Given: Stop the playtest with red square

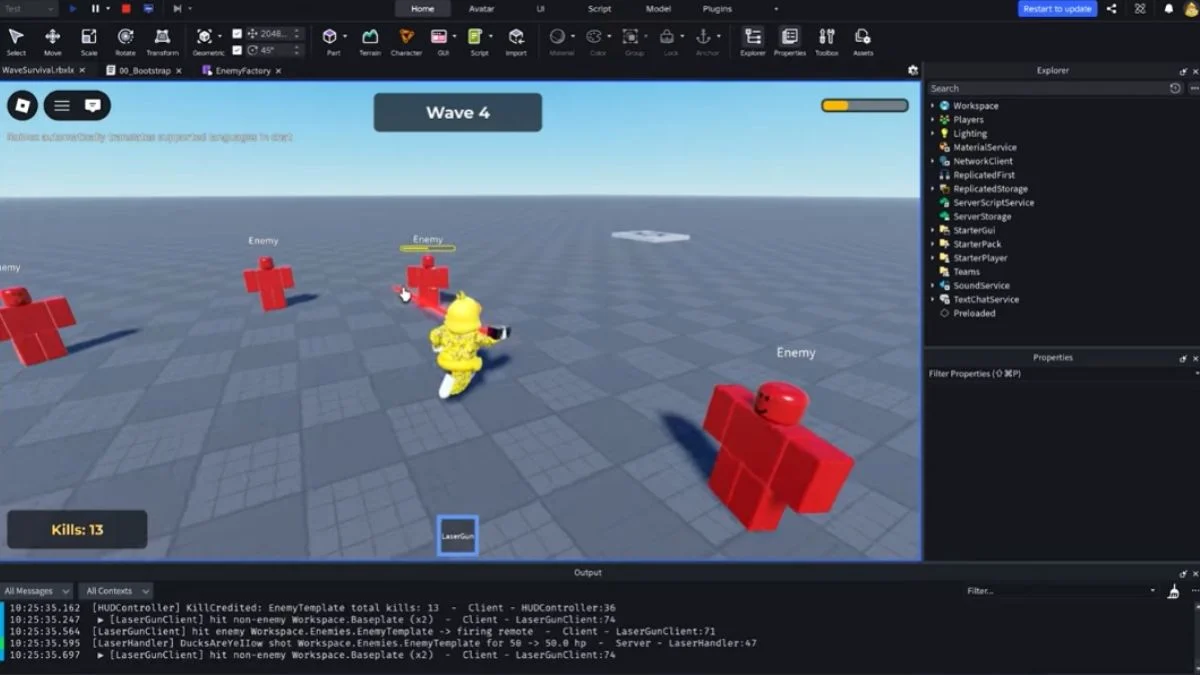Looking at the screenshot, I should click(126, 8).
